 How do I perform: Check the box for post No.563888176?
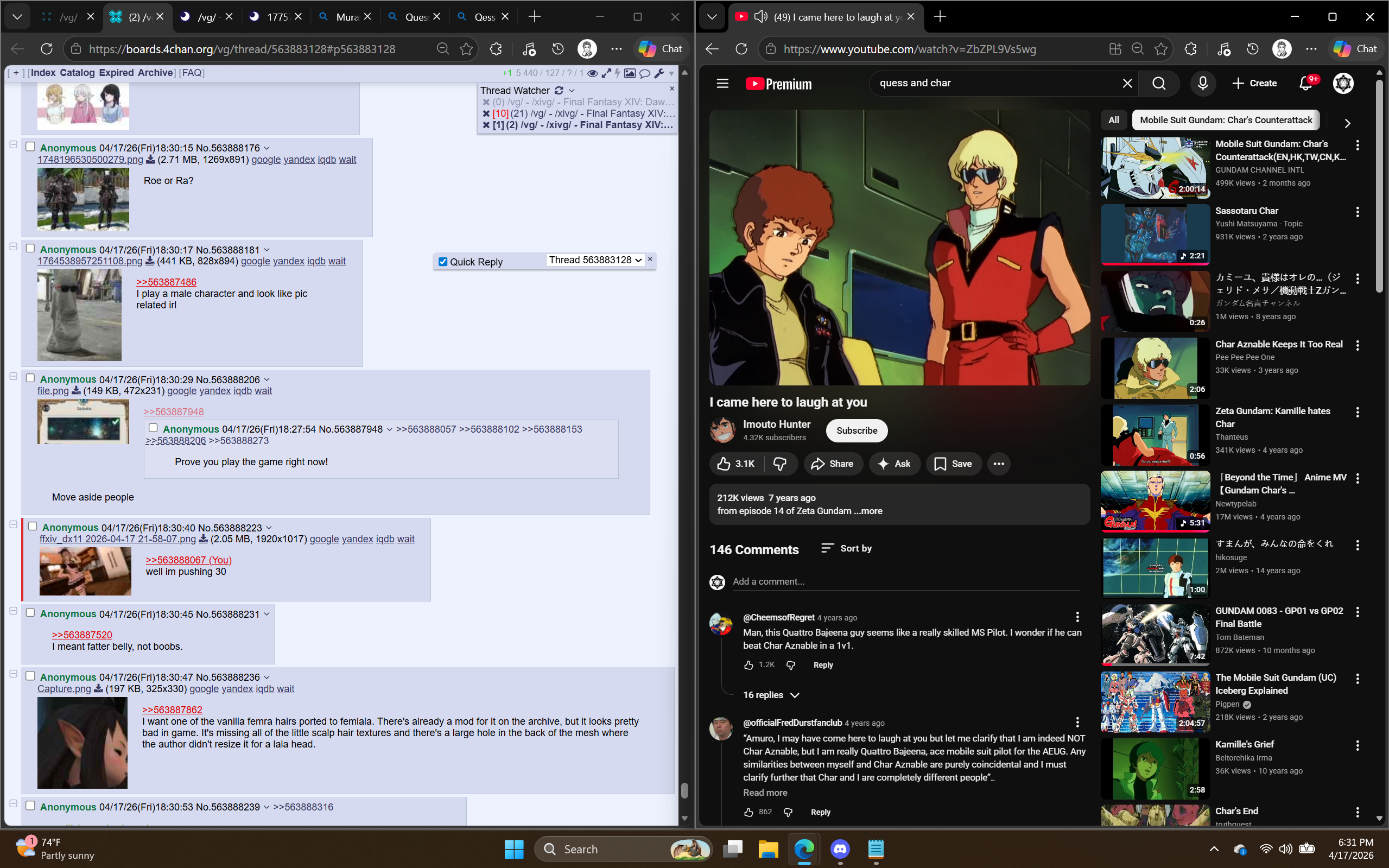click(30, 147)
